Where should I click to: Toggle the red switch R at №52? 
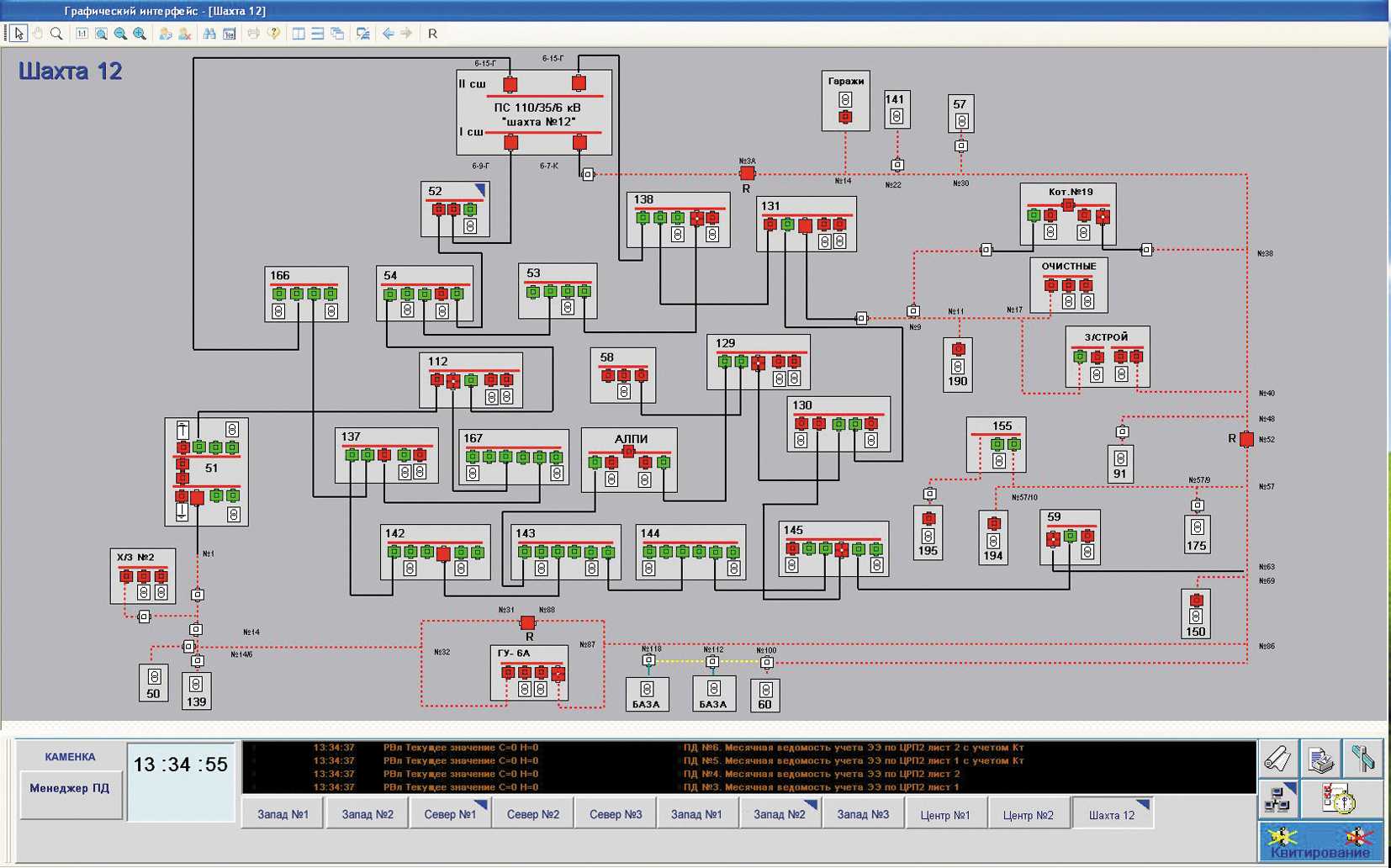(x=1246, y=439)
